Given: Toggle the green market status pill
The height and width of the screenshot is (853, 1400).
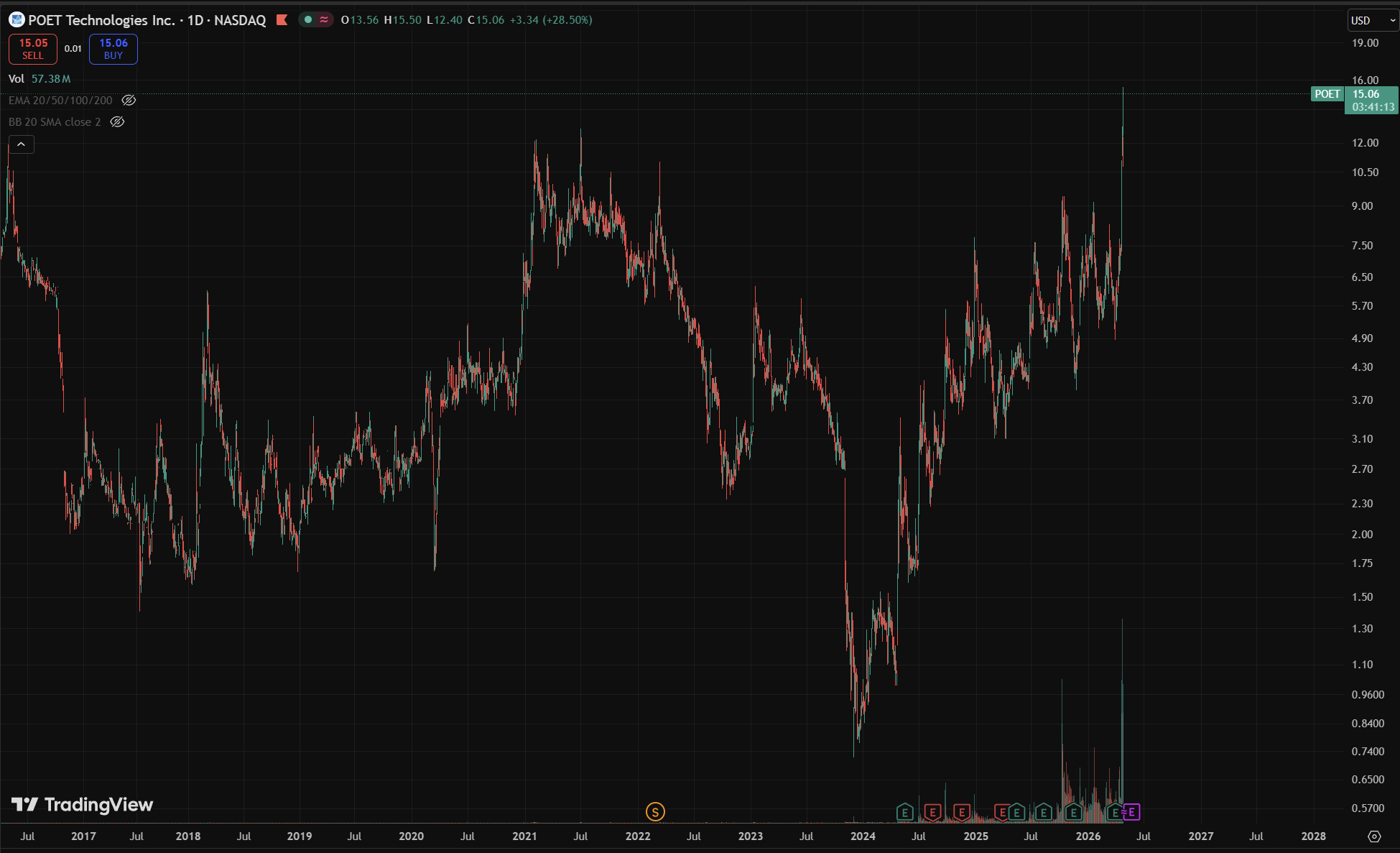Looking at the screenshot, I should pyautogui.click(x=308, y=20).
